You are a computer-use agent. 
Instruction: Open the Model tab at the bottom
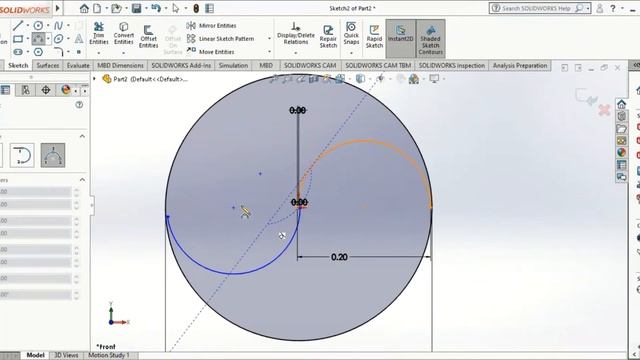[x=36, y=355]
